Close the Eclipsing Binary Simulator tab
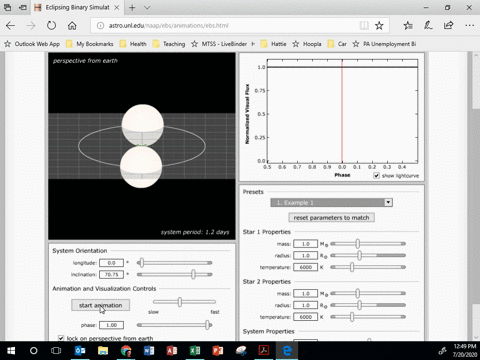The image size is (480, 360). click(x=117, y=7)
